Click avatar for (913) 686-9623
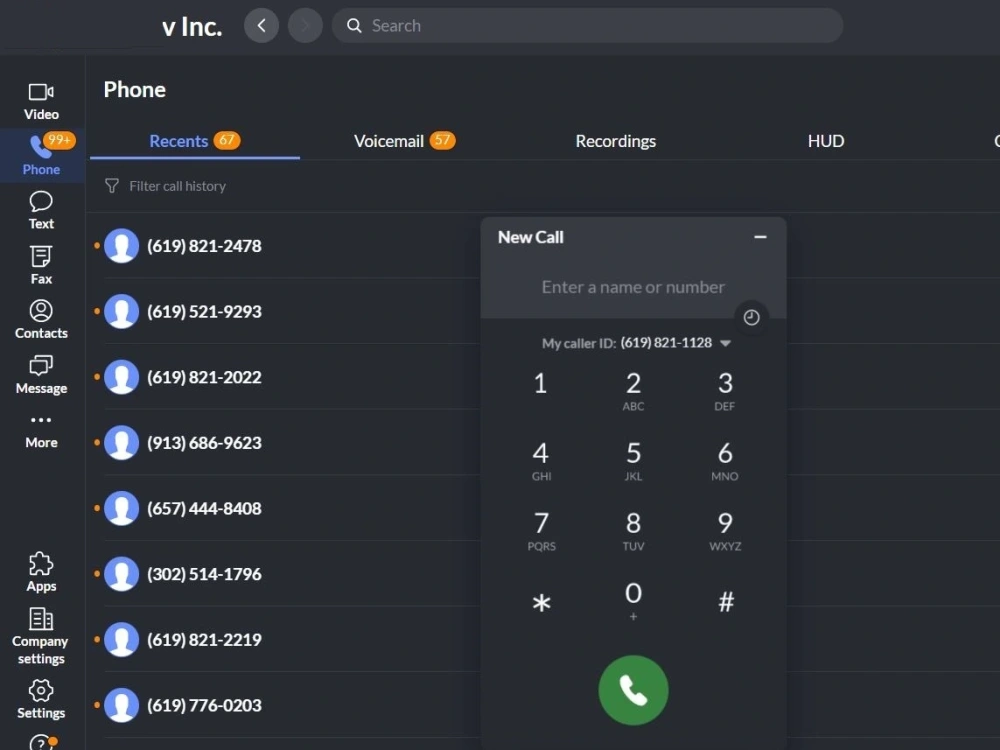Viewport: 1000px width, 750px height. tap(121, 443)
